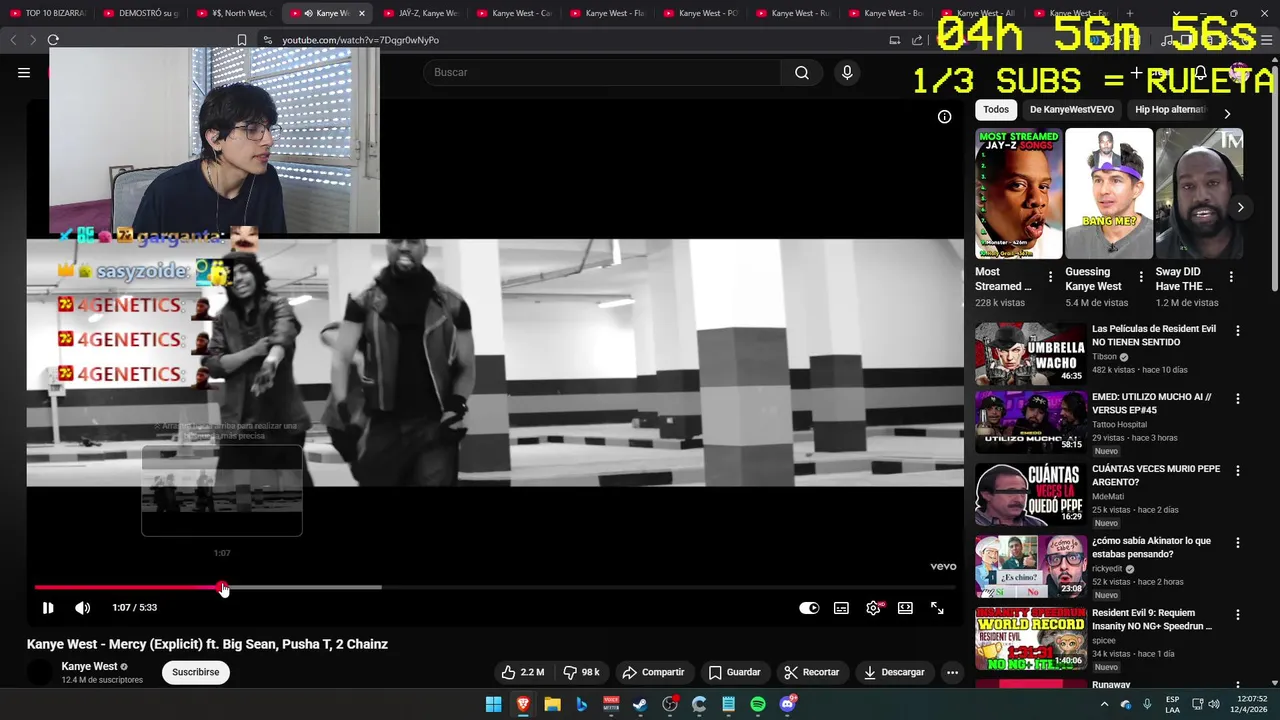Open options for Resident Evil 9 speedrun

(x=1238, y=615)
